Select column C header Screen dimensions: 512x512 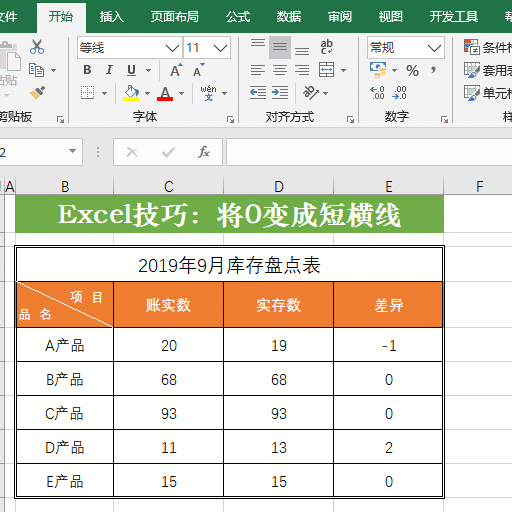[169, 186]
